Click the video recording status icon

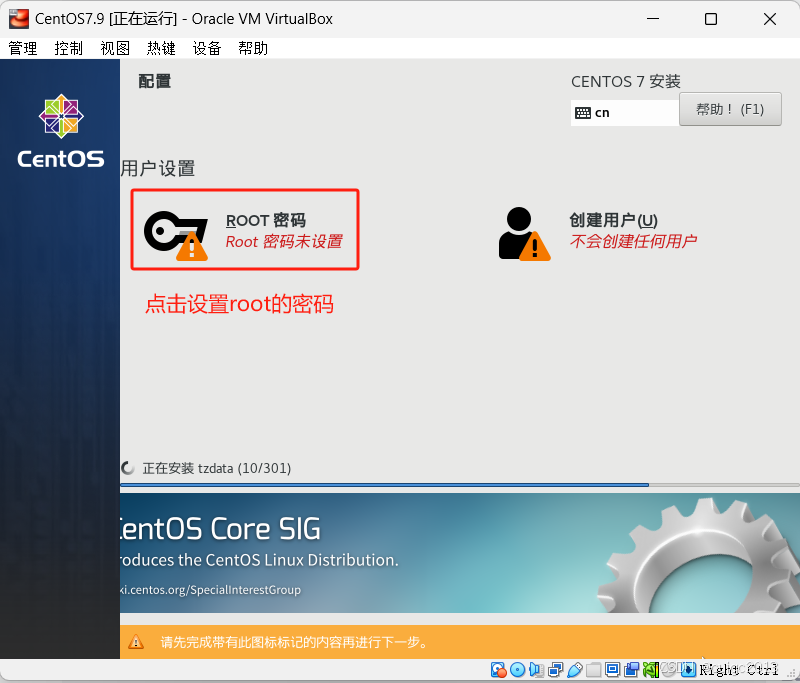pyautogui.click(x=632, y=670)
